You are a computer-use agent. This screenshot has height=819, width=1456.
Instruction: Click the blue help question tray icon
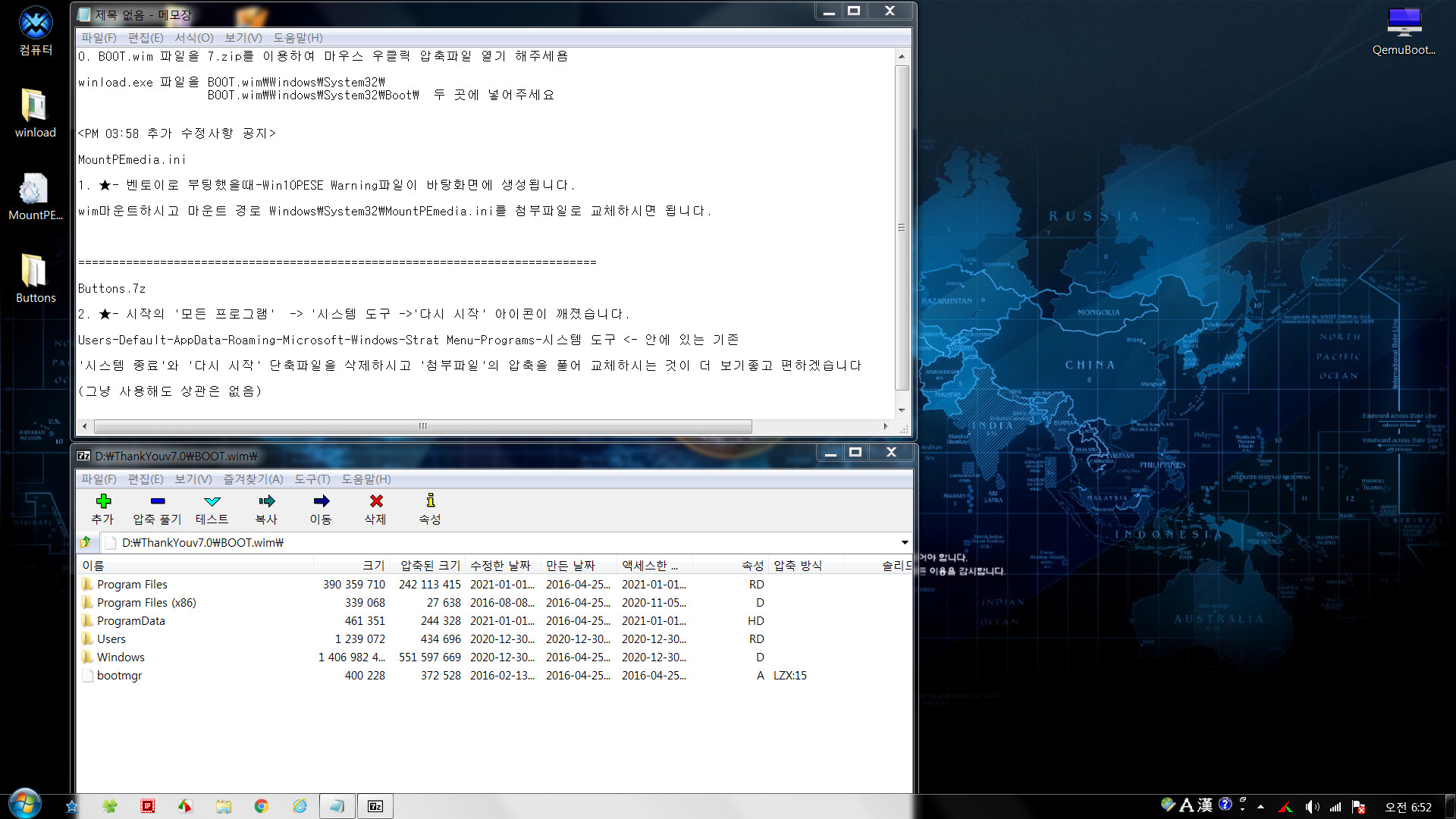point(1225,805)
